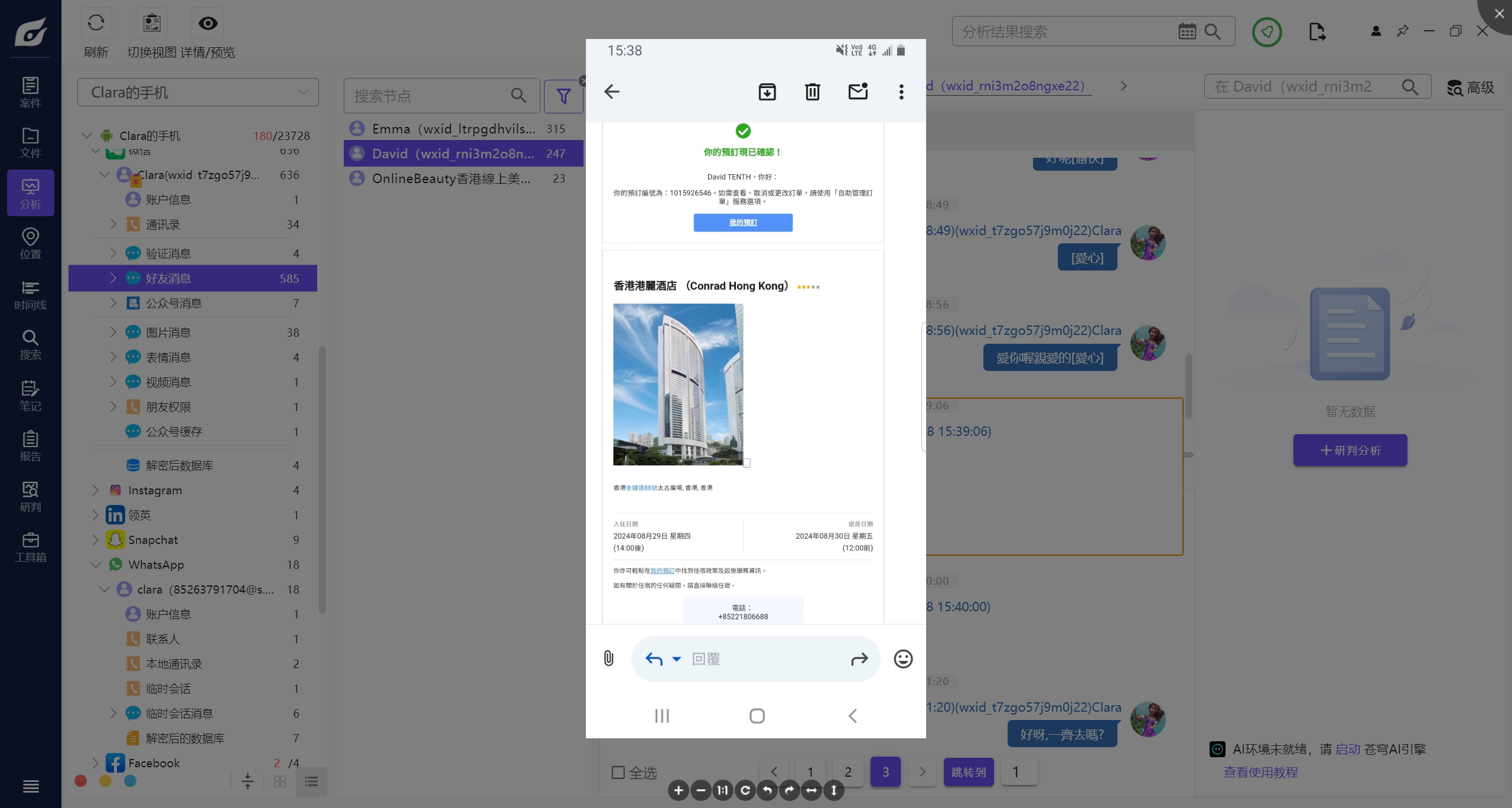Check the 全选 select-all checkbox
Image resolution: width=1512 pixels, height=808 pixels.
(618, 772)
